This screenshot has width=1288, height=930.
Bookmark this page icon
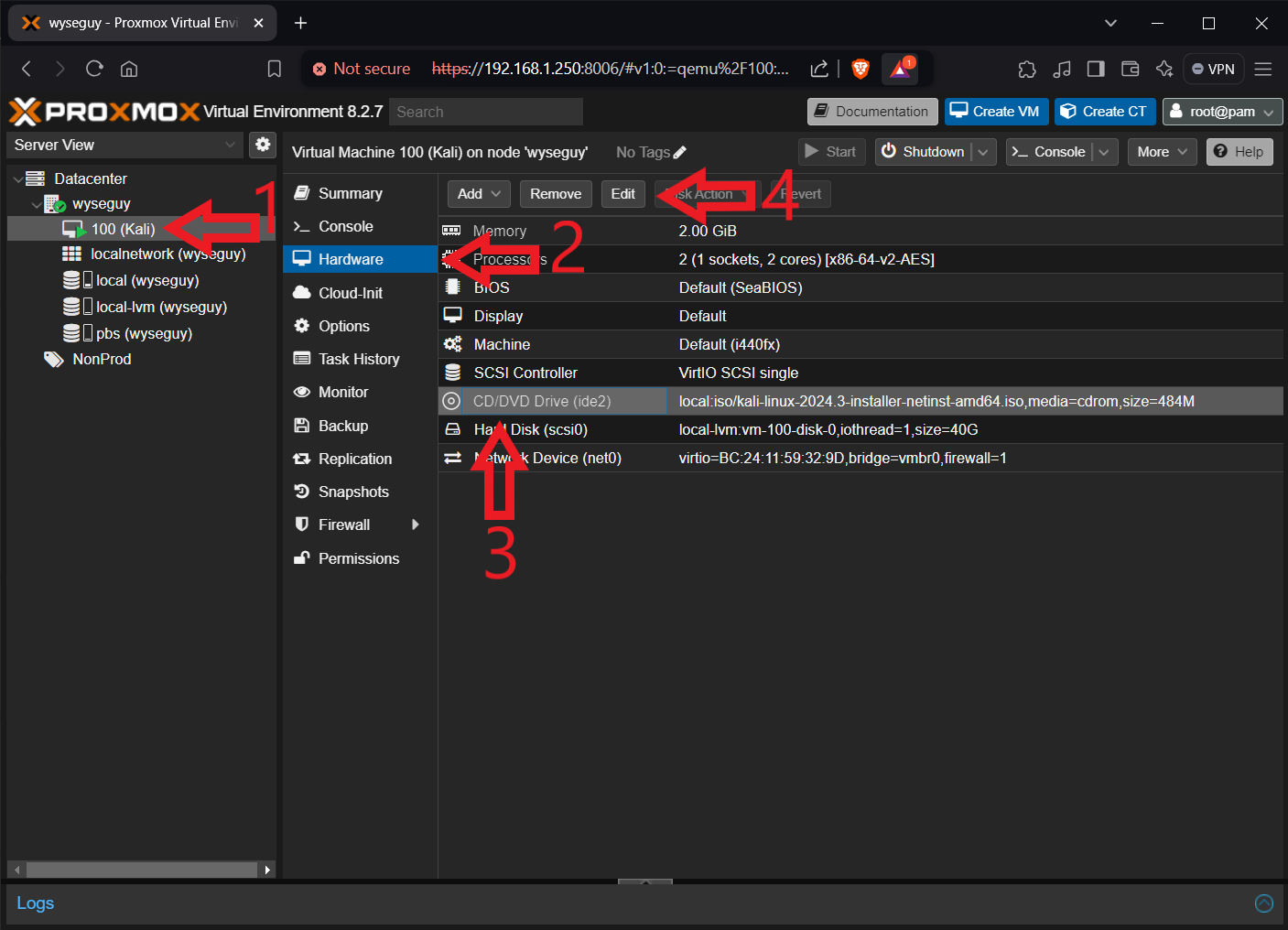(274, 69)
